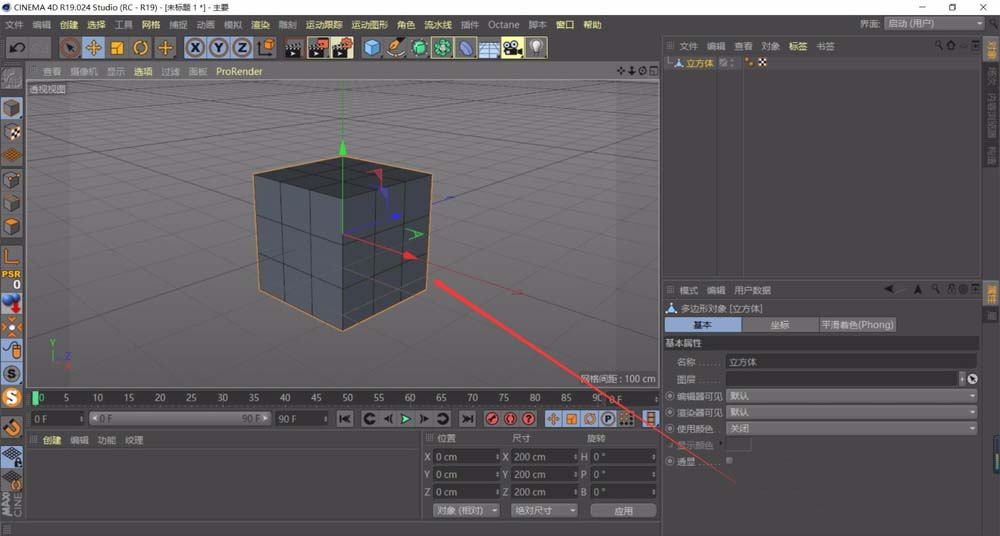
Task: Open the 网格 menu
Action: pos(151,25)
